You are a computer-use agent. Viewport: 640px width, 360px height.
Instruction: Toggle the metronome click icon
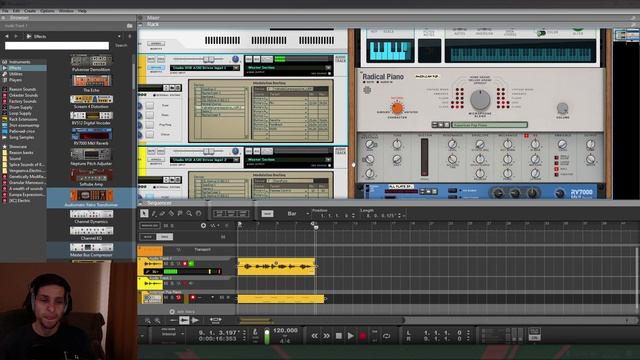(256, 332)
